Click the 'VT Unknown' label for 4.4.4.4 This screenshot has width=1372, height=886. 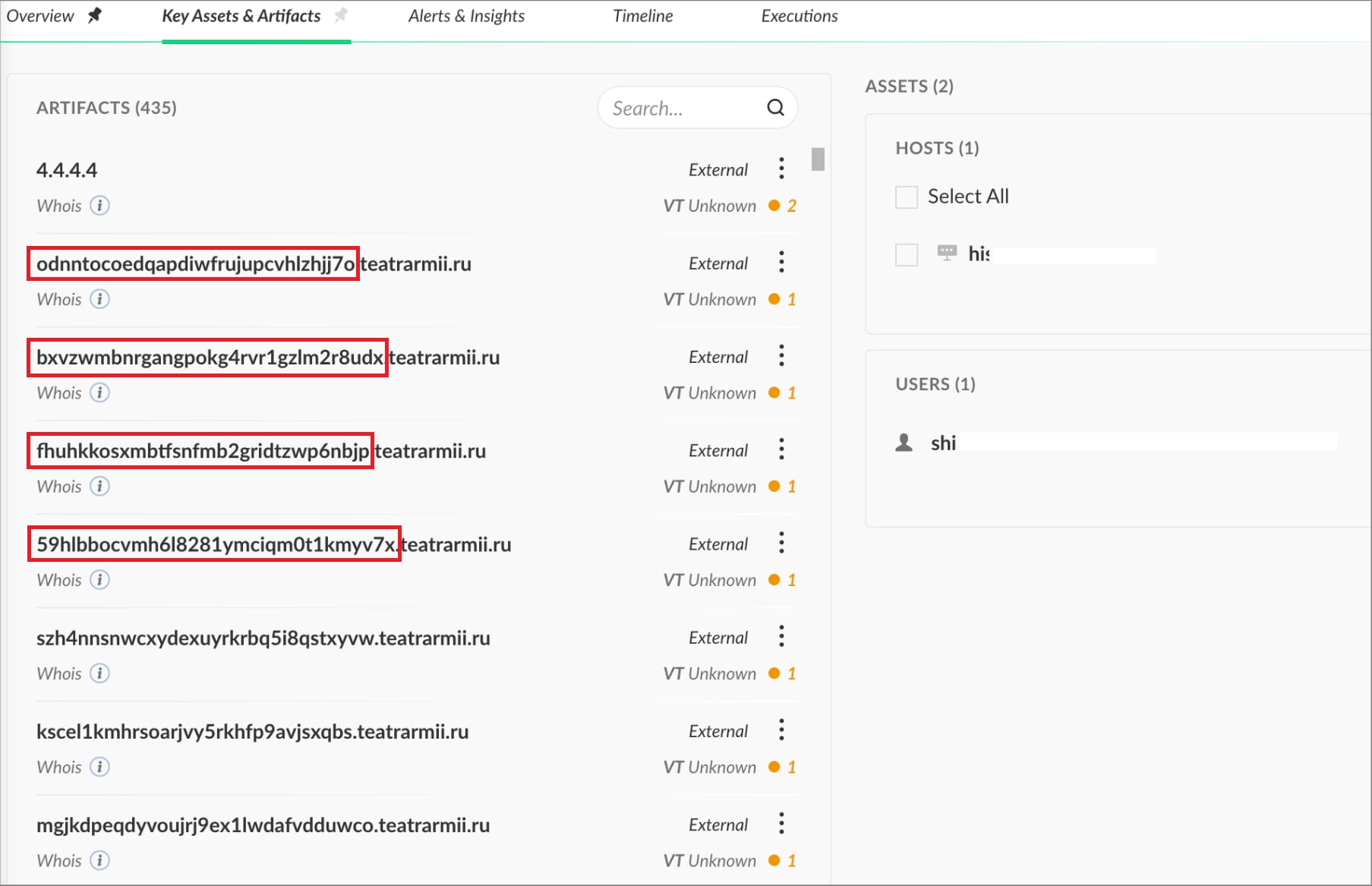coord(710,206)
